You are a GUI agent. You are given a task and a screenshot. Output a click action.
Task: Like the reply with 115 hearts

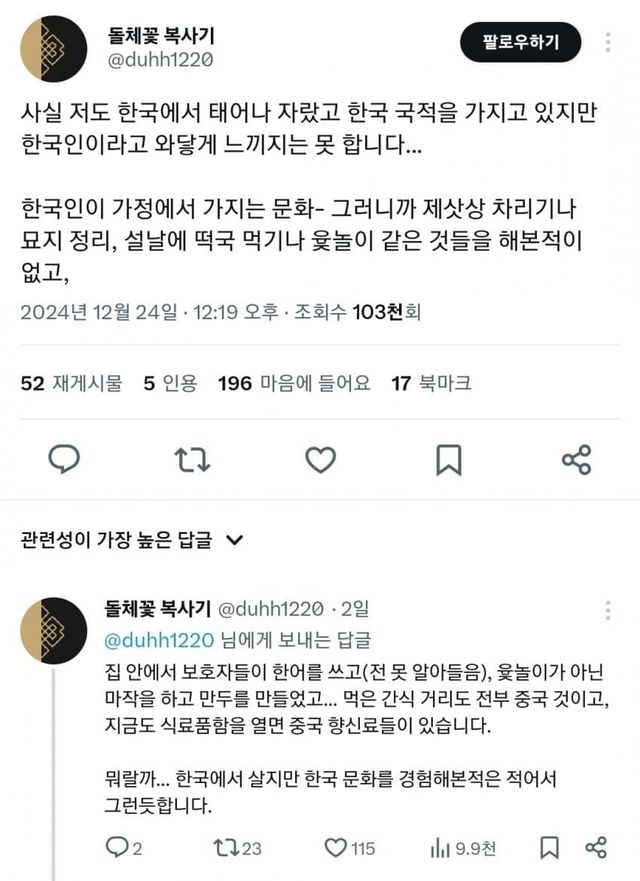[x=349, y=847]
